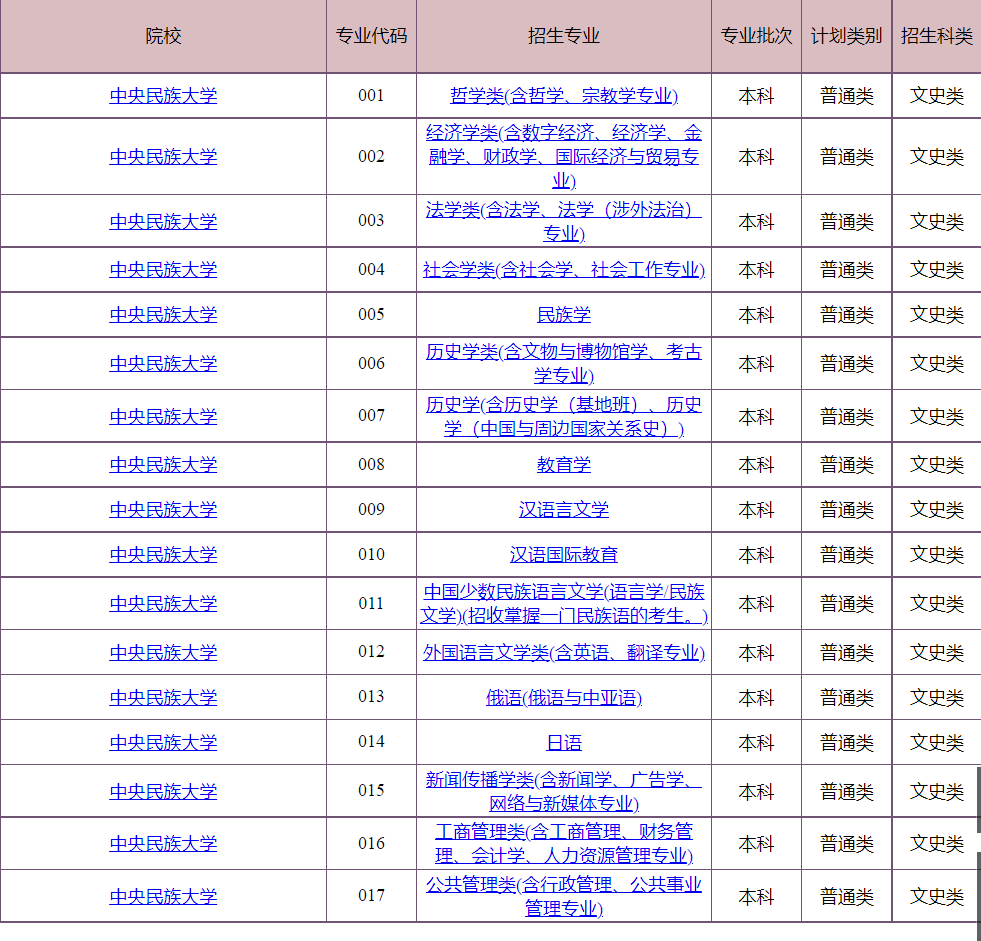The width and height of the screenshot is (981, 941).
Task: Open the 日语 major link
Action: click(x=564, y=743)
